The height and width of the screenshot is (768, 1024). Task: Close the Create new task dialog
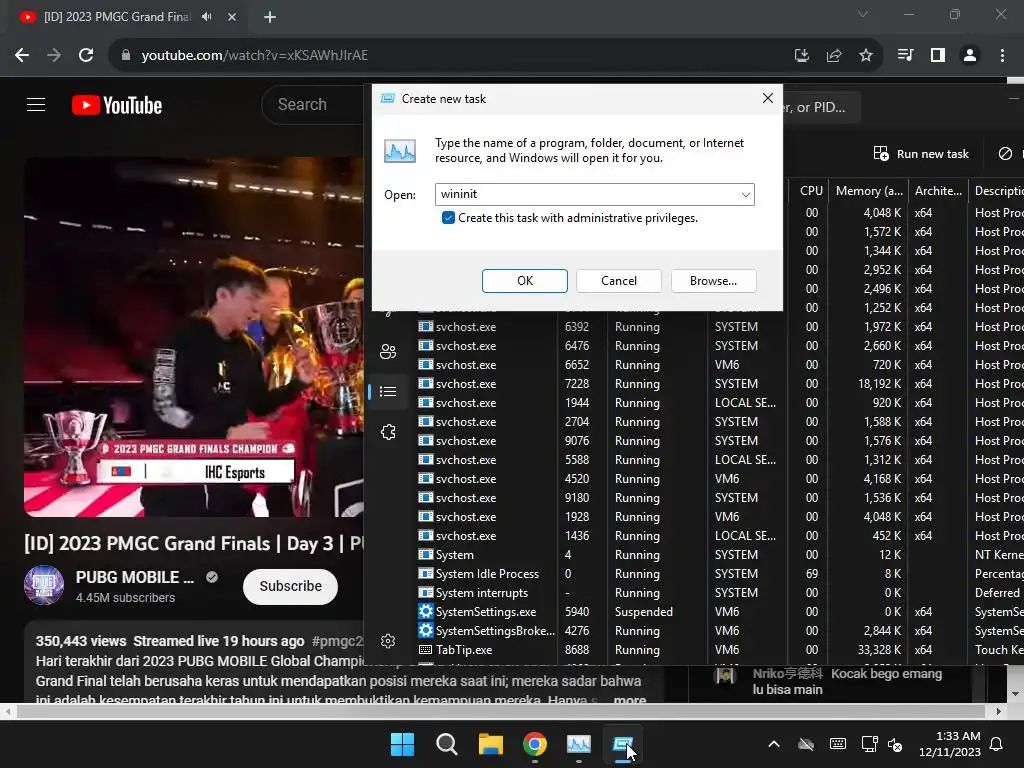pos(767,98)
